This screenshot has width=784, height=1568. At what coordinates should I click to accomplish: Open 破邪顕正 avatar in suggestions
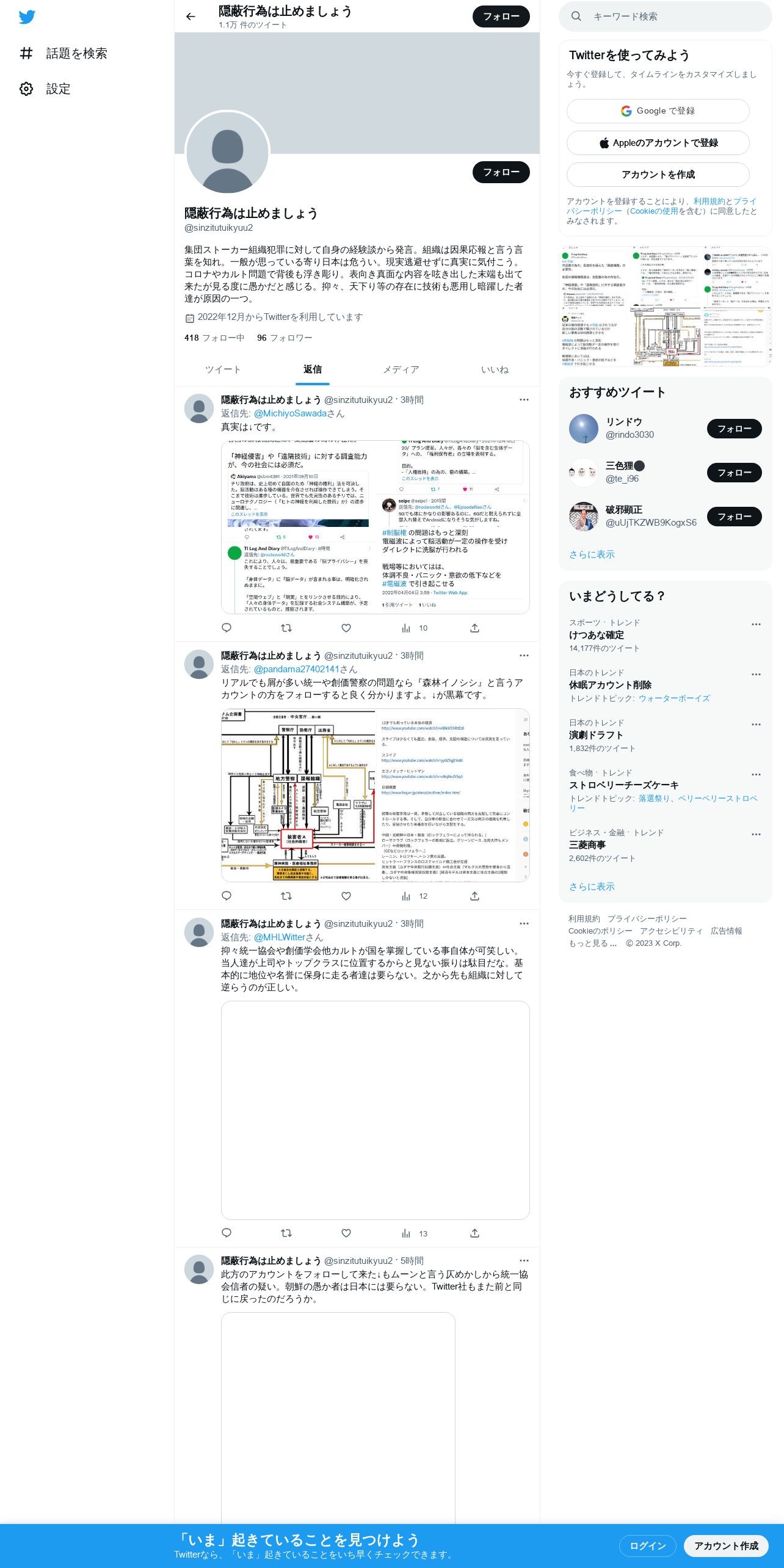[584, 517]
